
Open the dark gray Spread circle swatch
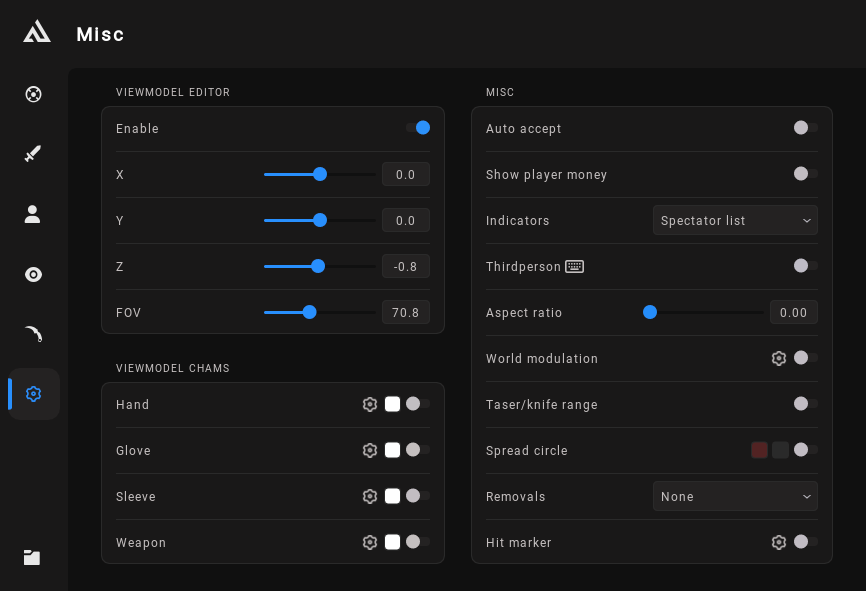click(780, 450)
